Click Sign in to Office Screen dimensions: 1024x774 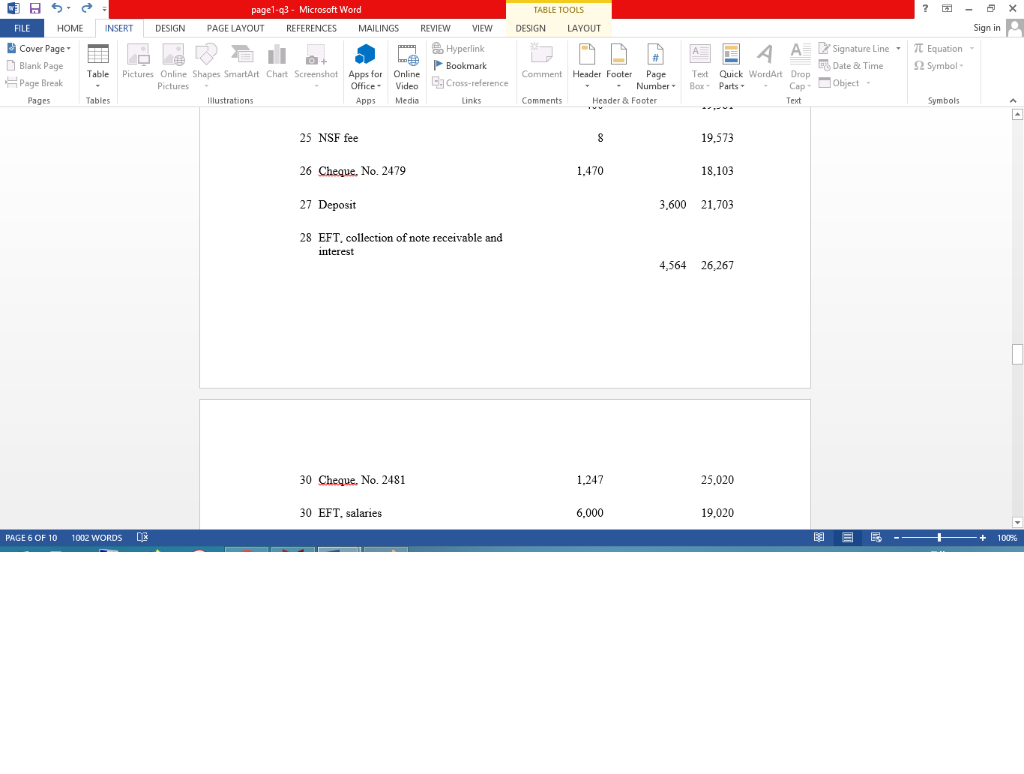tap(987, 27)
